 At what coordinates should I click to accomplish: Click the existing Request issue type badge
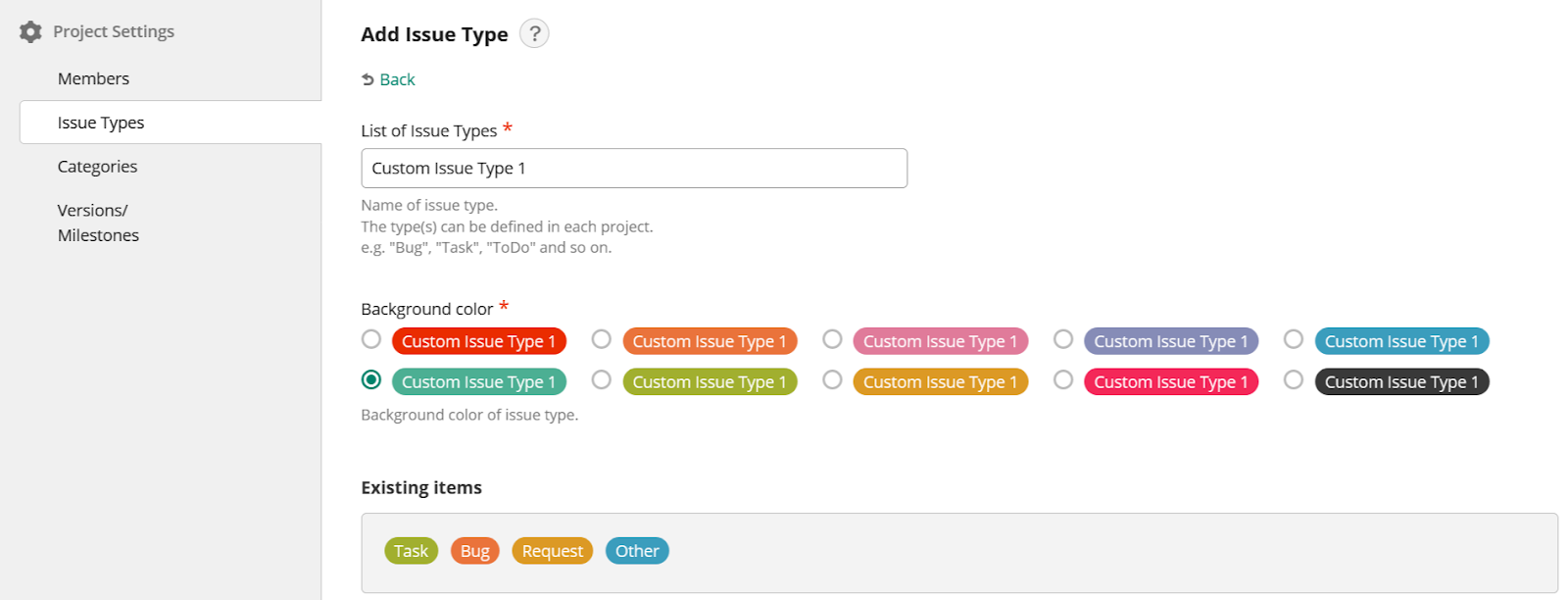tap(552, 551)
